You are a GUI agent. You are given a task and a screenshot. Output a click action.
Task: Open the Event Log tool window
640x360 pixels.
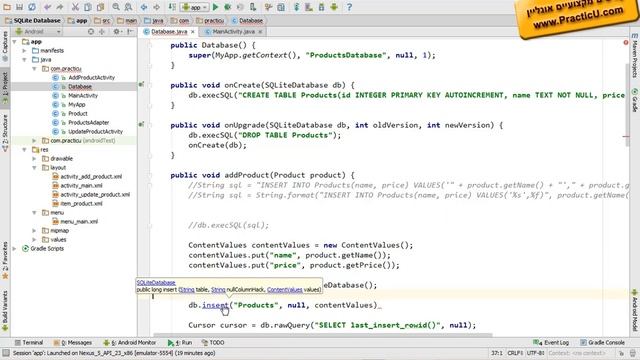(551, 342)
